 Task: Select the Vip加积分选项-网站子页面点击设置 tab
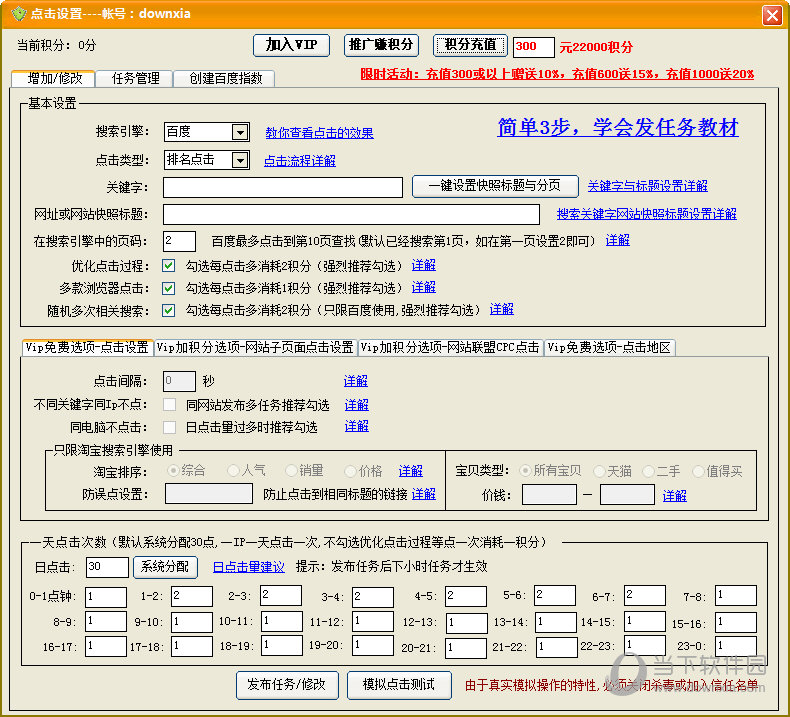click(255, 348)
